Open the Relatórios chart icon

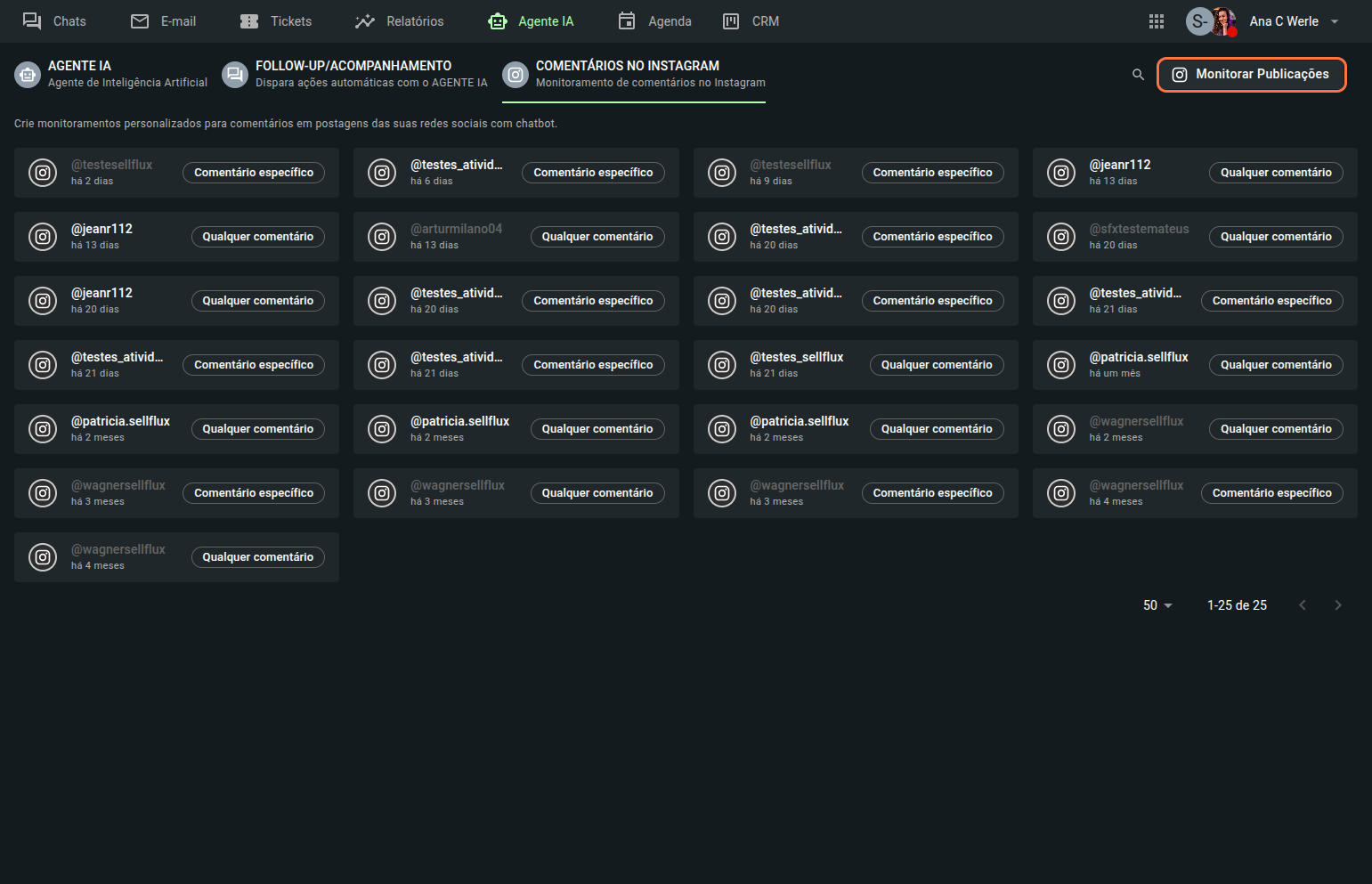point(365,21)
